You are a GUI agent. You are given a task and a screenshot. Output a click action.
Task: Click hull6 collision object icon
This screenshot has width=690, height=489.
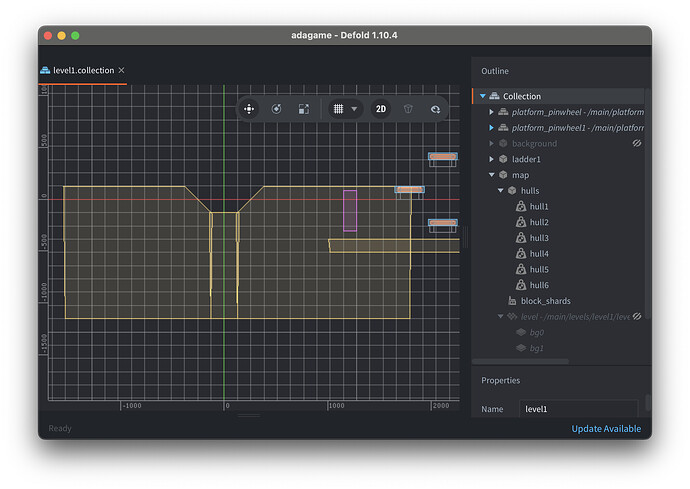[x=521, y=285]
